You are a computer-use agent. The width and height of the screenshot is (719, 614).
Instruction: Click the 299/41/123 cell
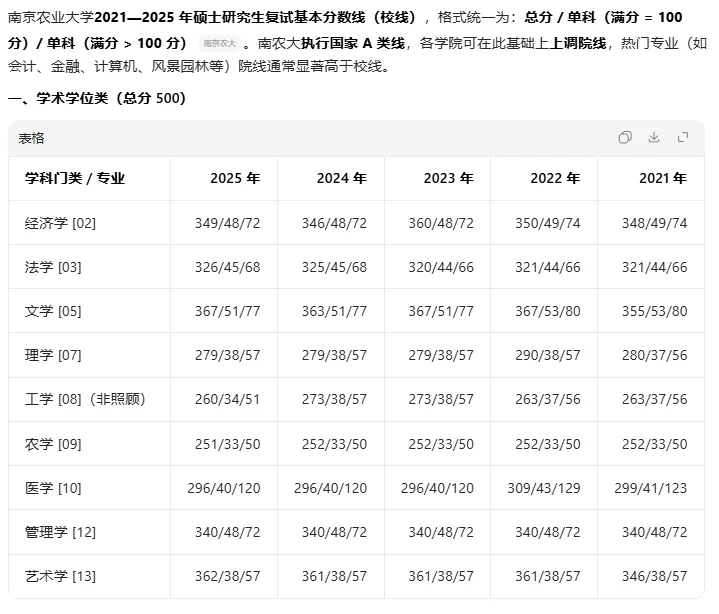pos(651,488)
